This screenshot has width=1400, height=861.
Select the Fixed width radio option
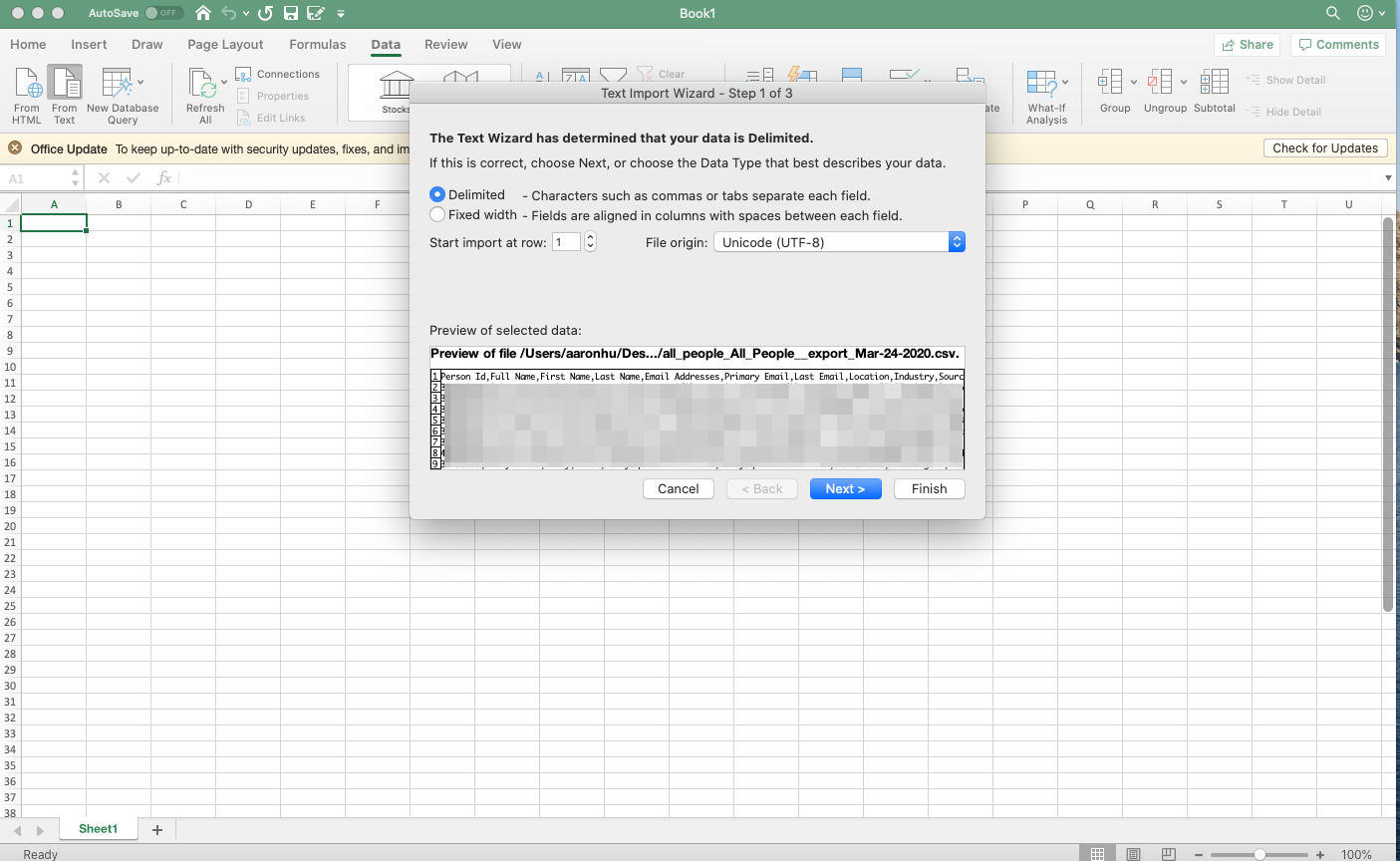[x=437, y=214]
